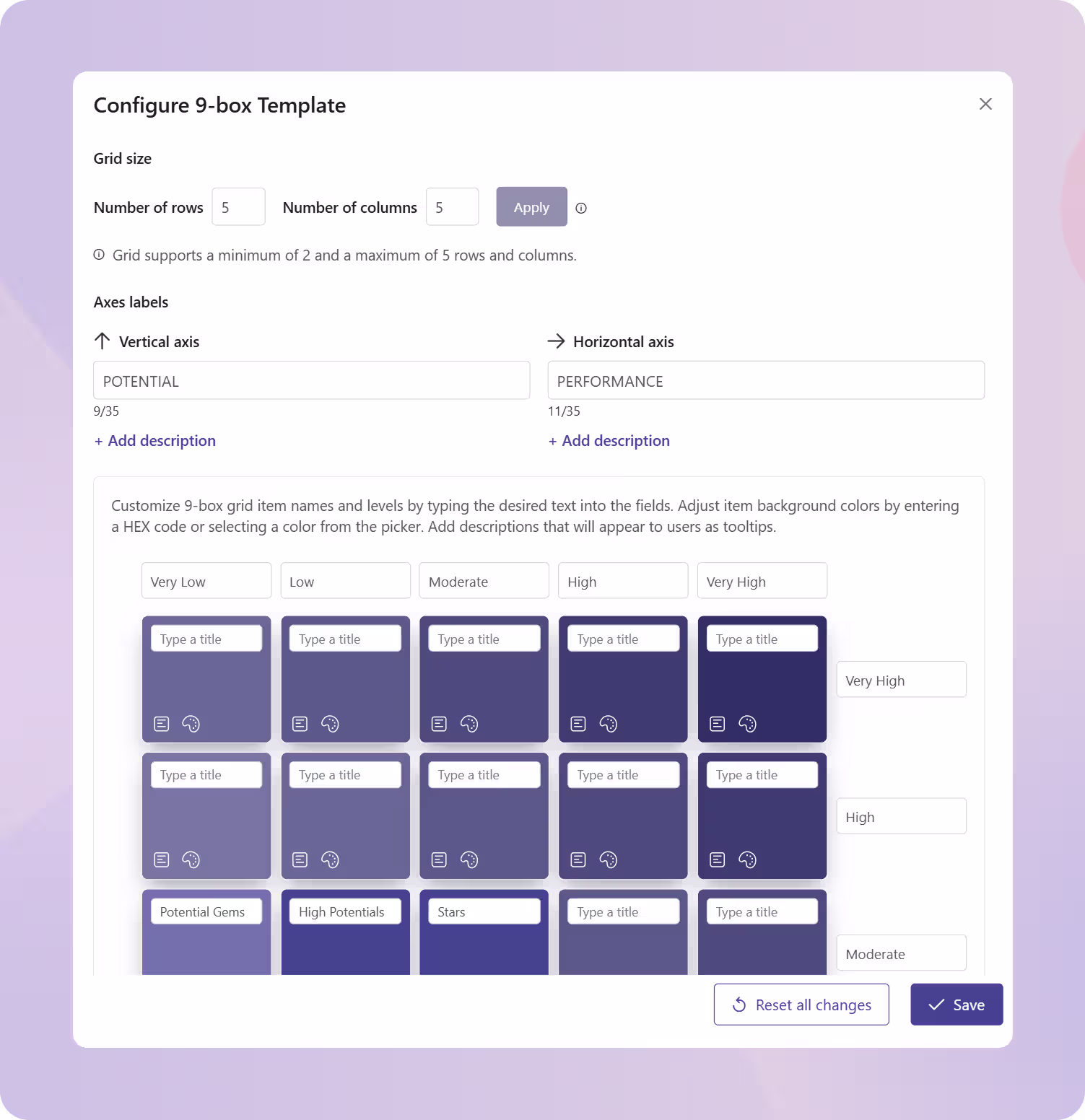Edit the Potential Gems title field
The width and height of the screenshot is (1085, 1120).
pyautogui.click(x=206, y=911)
